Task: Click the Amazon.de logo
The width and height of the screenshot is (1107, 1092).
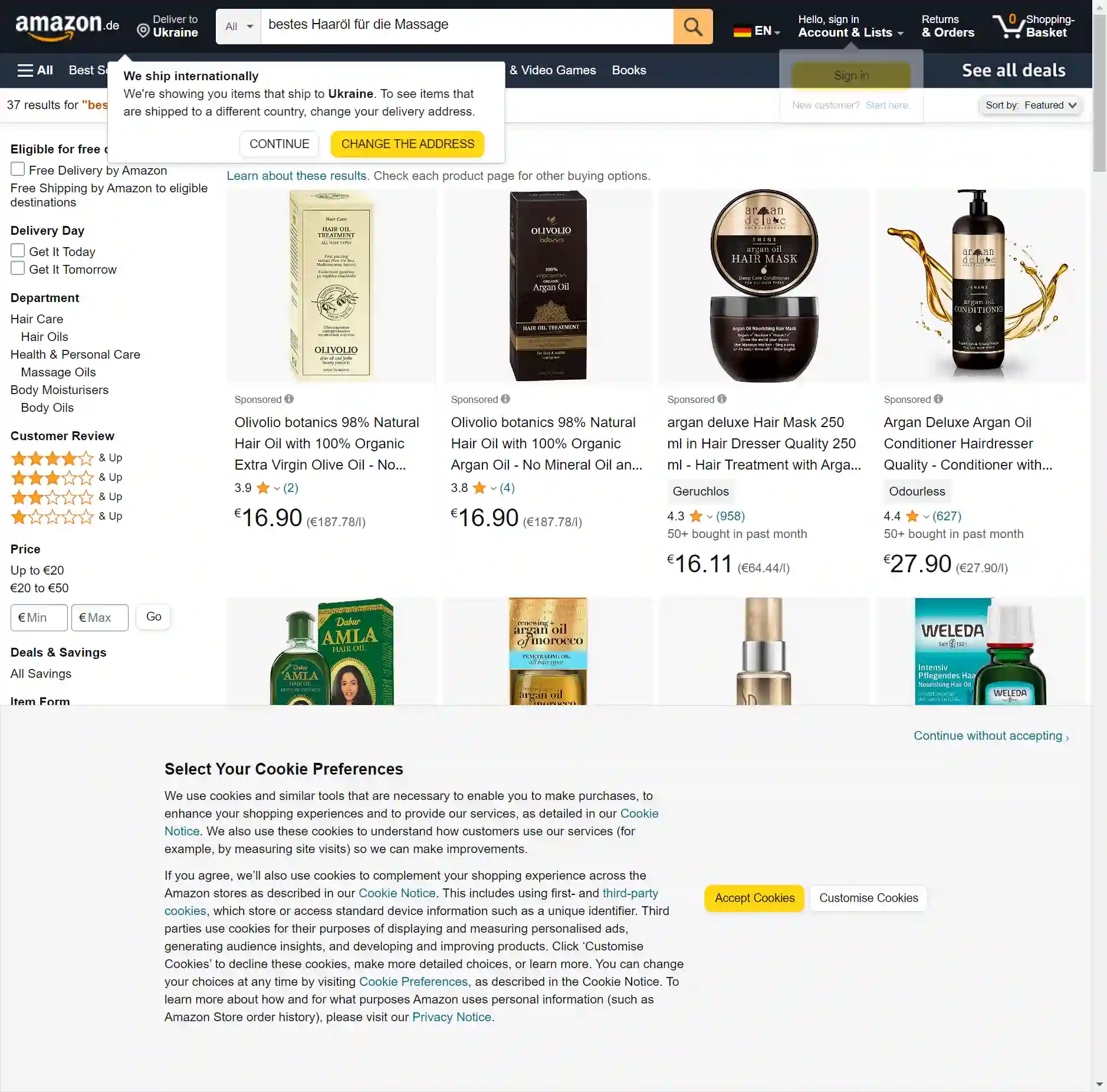Action: [x=67, y=27]
